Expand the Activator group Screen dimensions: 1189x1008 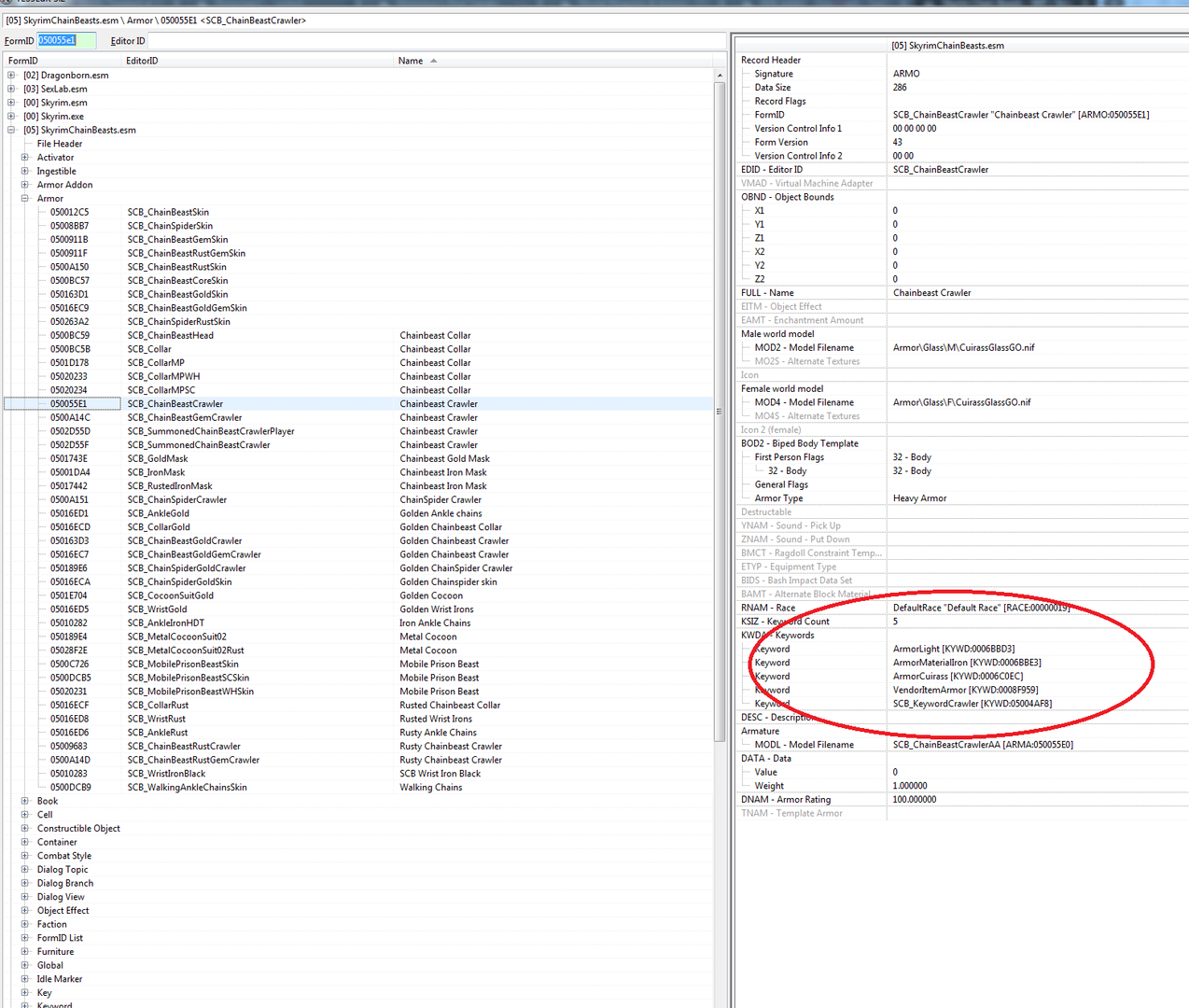[x=25, y=158]
